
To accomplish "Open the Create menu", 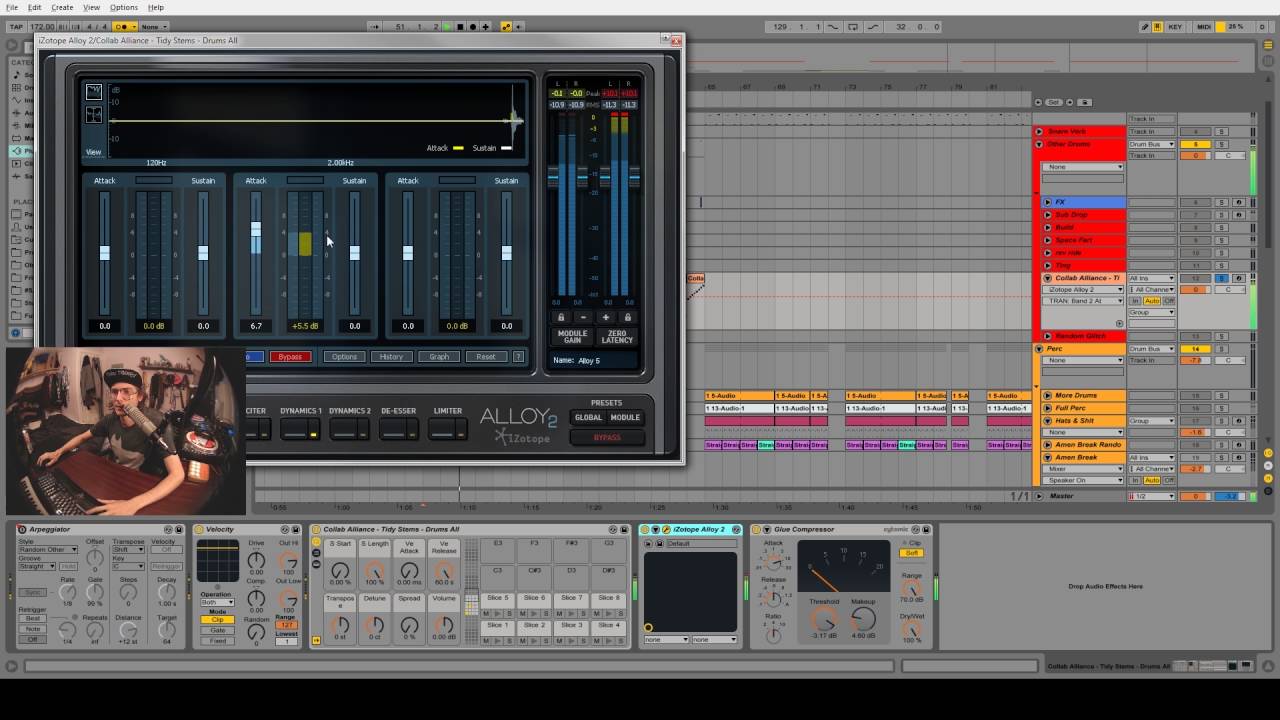I will [62, 7].
